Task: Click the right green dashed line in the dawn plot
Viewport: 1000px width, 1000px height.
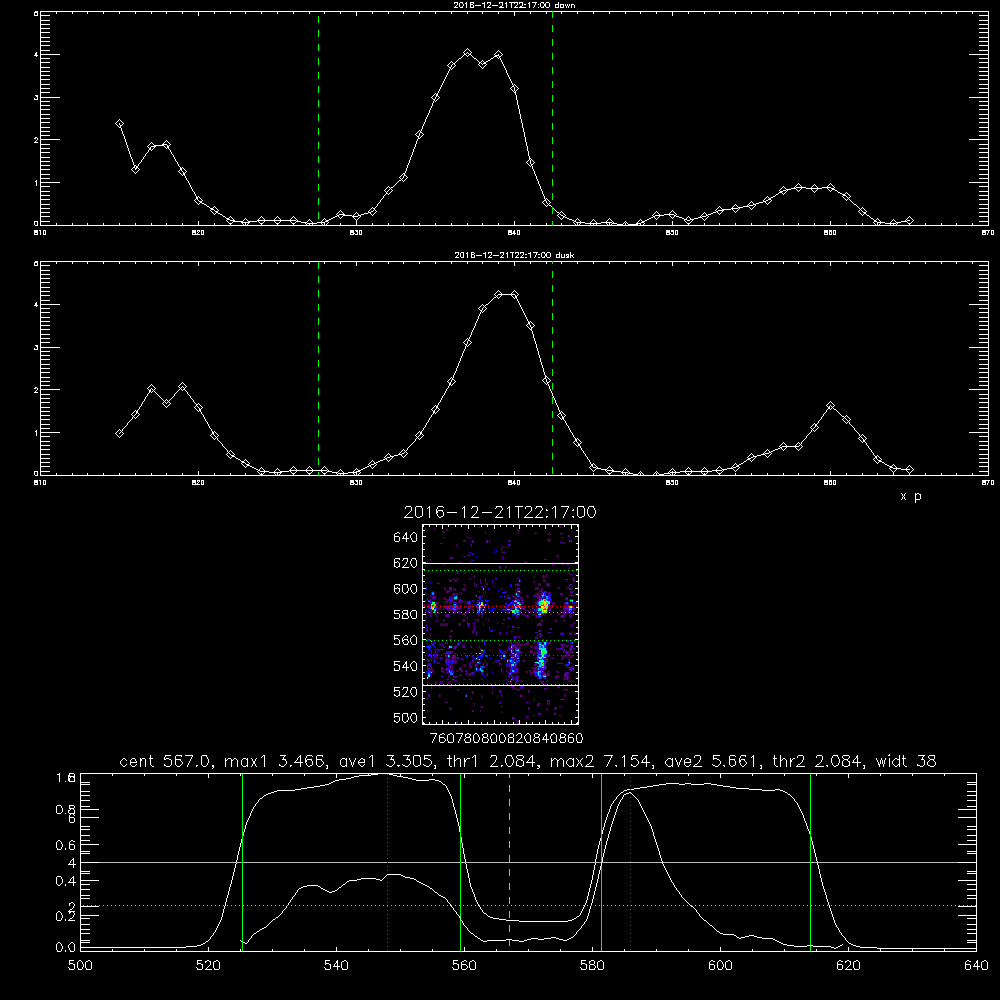Action: point(552,118)
